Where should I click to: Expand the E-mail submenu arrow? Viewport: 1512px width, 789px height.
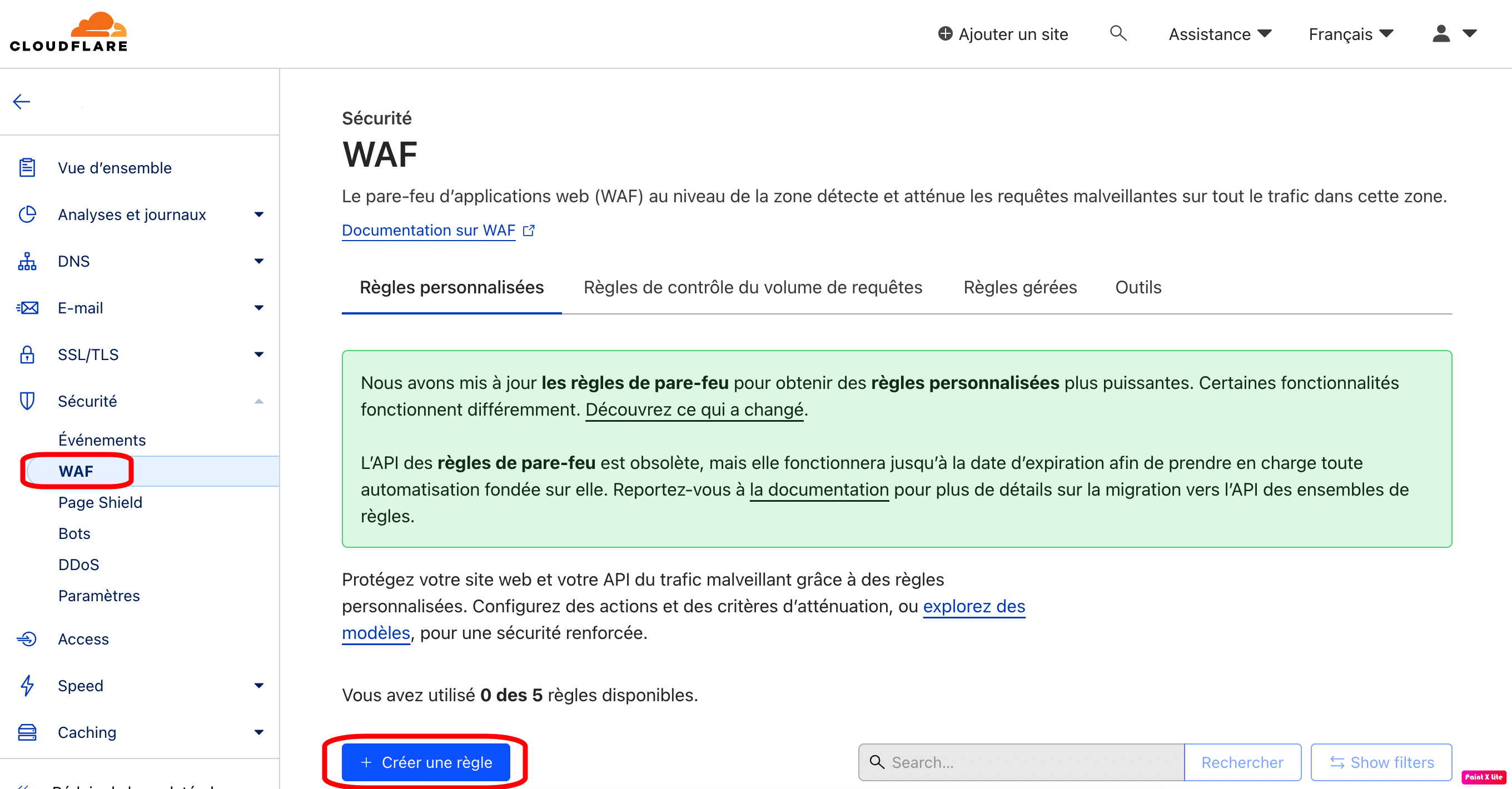click(x=259, y=308)
